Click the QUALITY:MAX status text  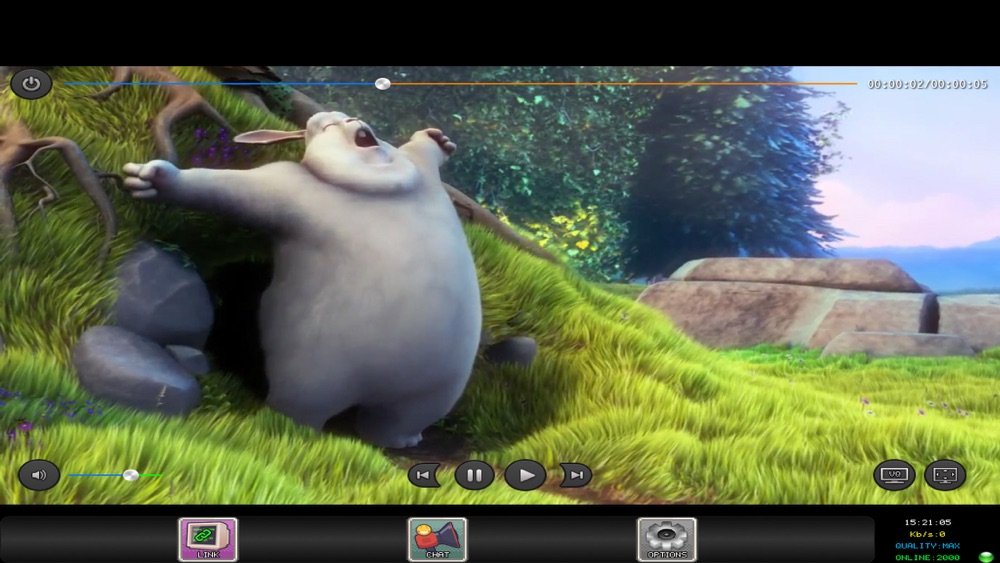coord(927,546)
